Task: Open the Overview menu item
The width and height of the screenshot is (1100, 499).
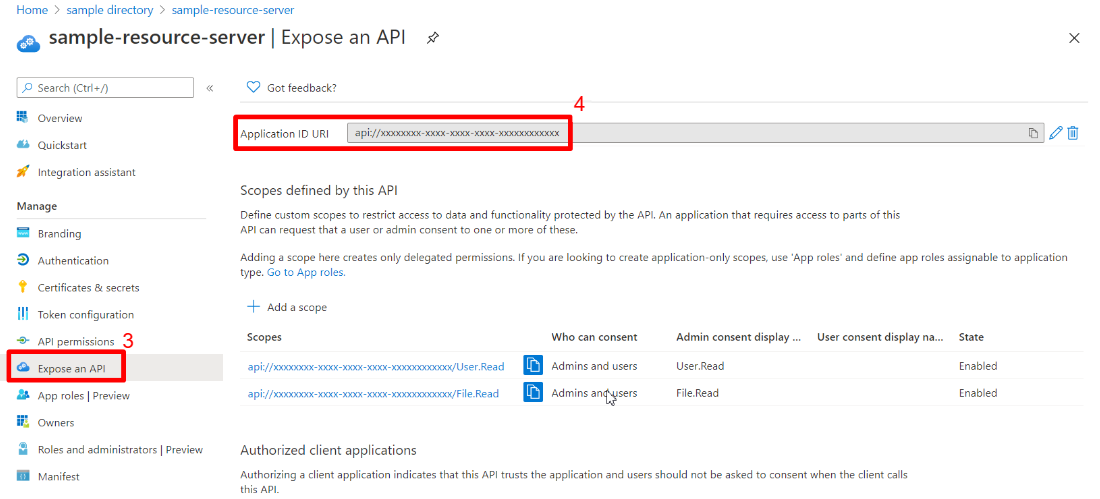Action: [60, 118]
